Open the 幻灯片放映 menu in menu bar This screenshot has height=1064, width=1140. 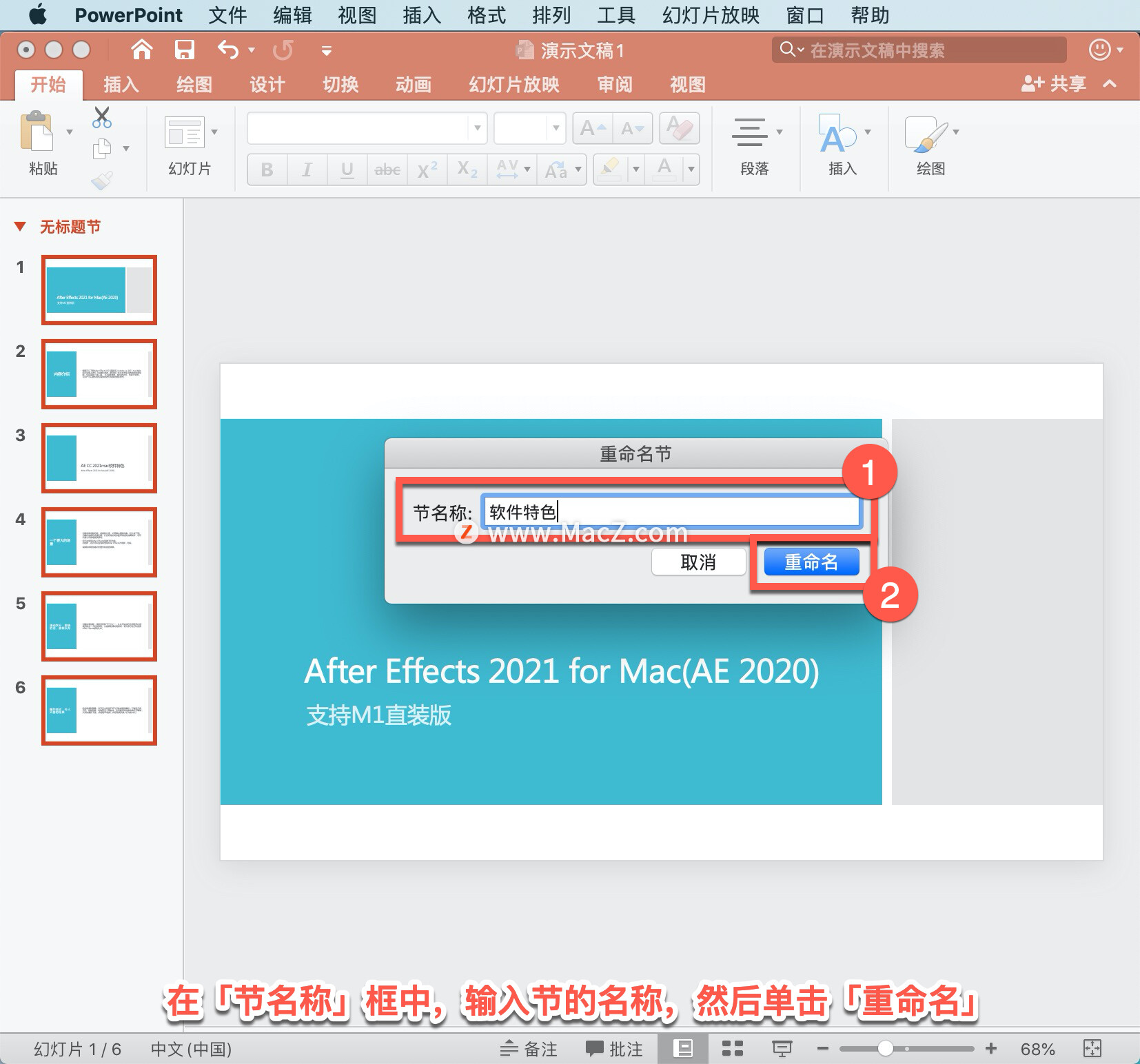[x=711, y=14]
